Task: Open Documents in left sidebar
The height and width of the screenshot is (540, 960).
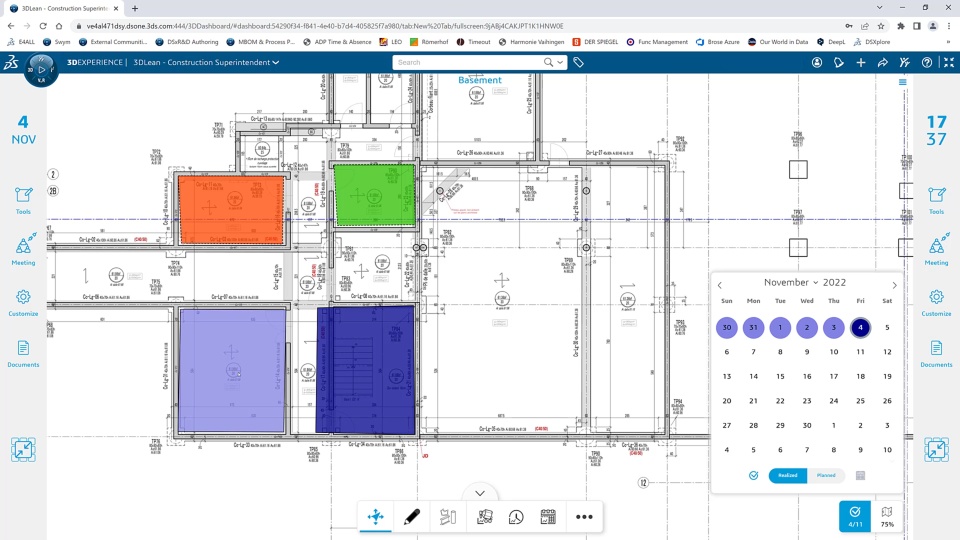Action: tap(23, 354)
